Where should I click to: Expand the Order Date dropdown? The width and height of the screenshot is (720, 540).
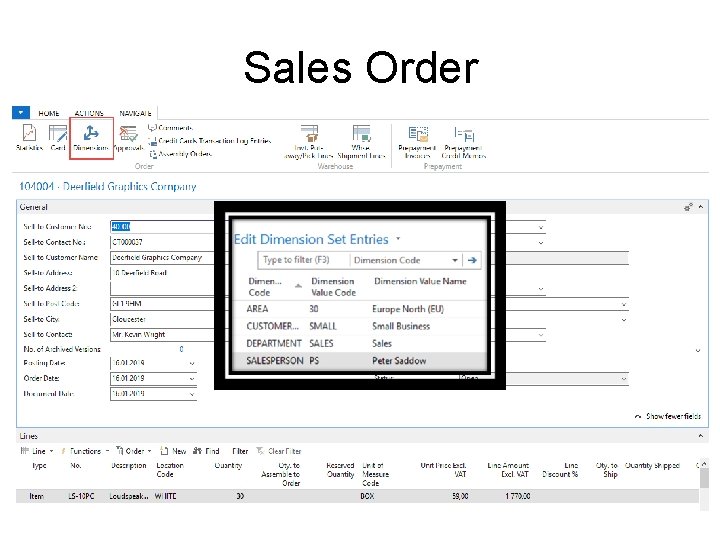coord(192,379)
